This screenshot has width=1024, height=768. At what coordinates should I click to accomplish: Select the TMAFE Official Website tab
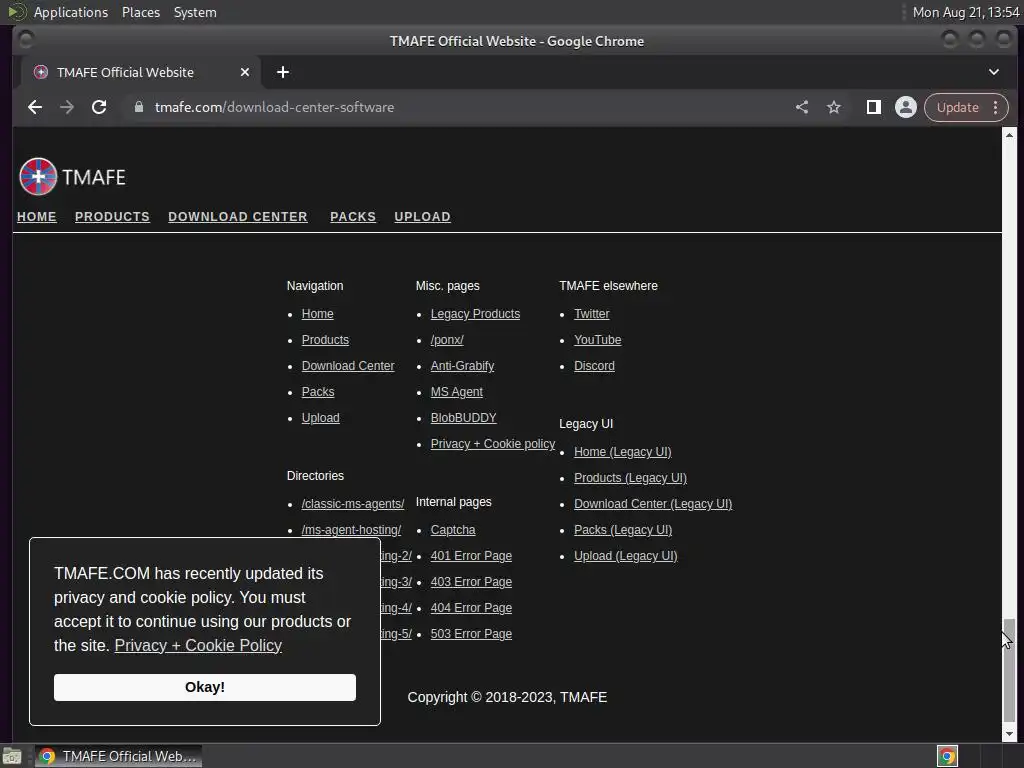pos(140,72)
